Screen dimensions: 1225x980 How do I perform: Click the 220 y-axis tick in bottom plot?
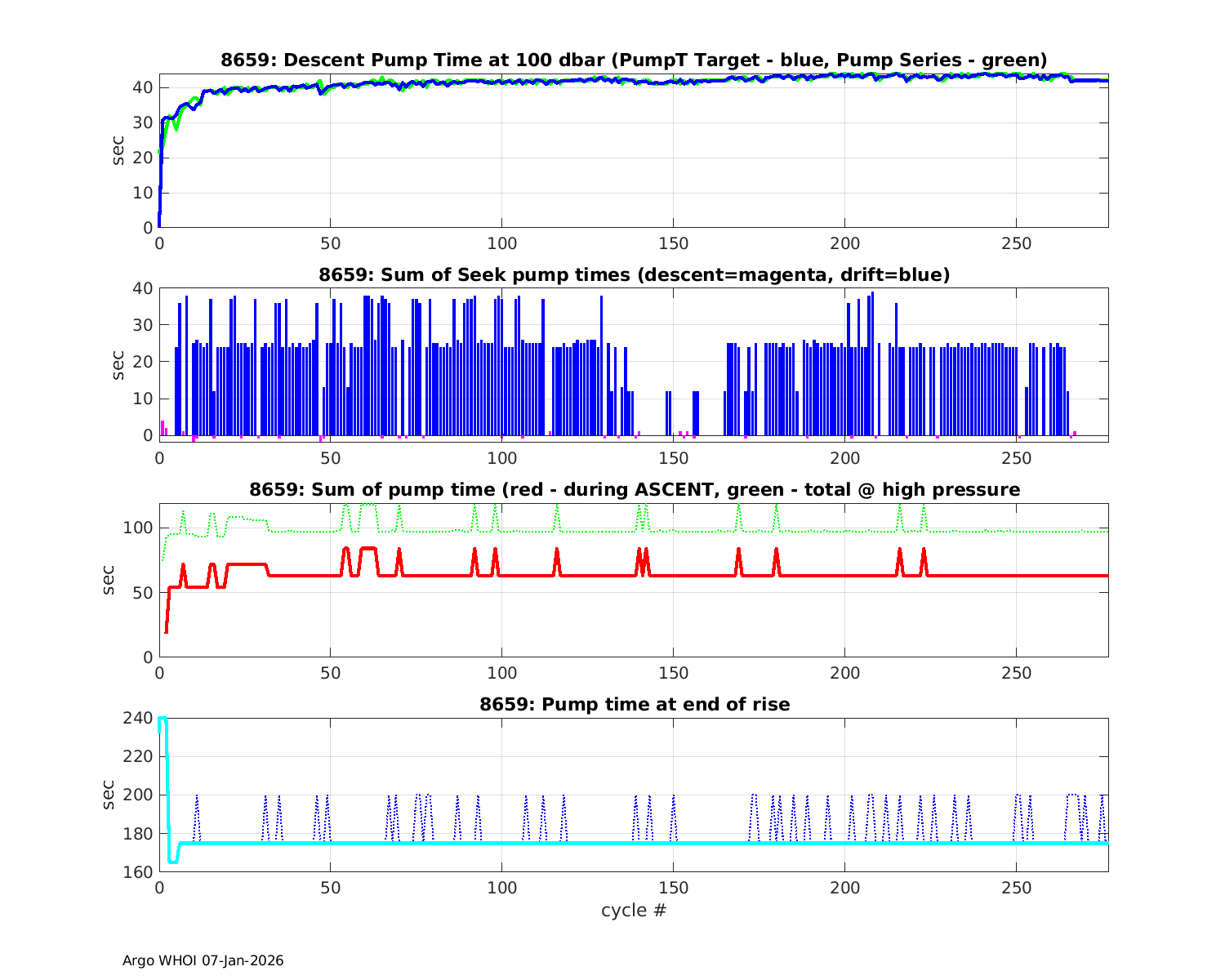pyautogui.click(x=140, y=757)
